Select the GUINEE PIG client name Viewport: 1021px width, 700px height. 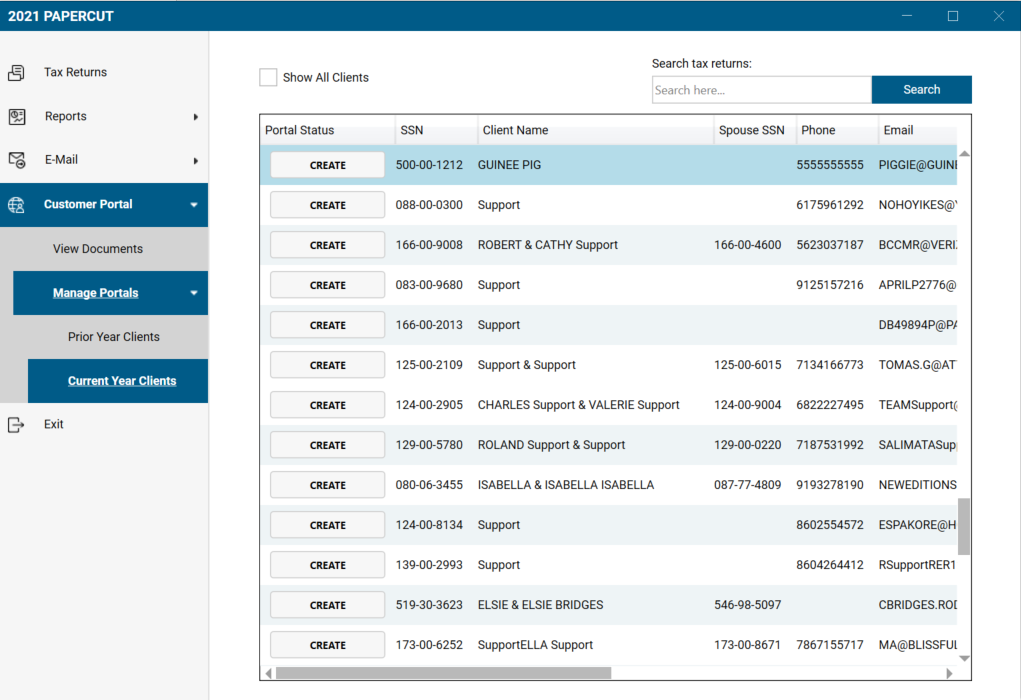coord(509,165)
